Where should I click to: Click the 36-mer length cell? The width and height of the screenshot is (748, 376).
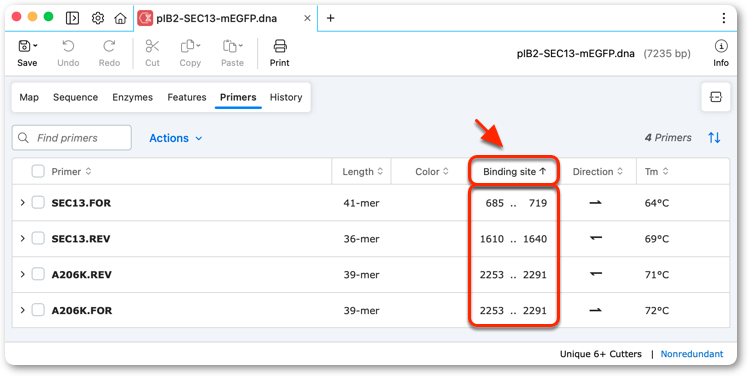click(362, 239)
